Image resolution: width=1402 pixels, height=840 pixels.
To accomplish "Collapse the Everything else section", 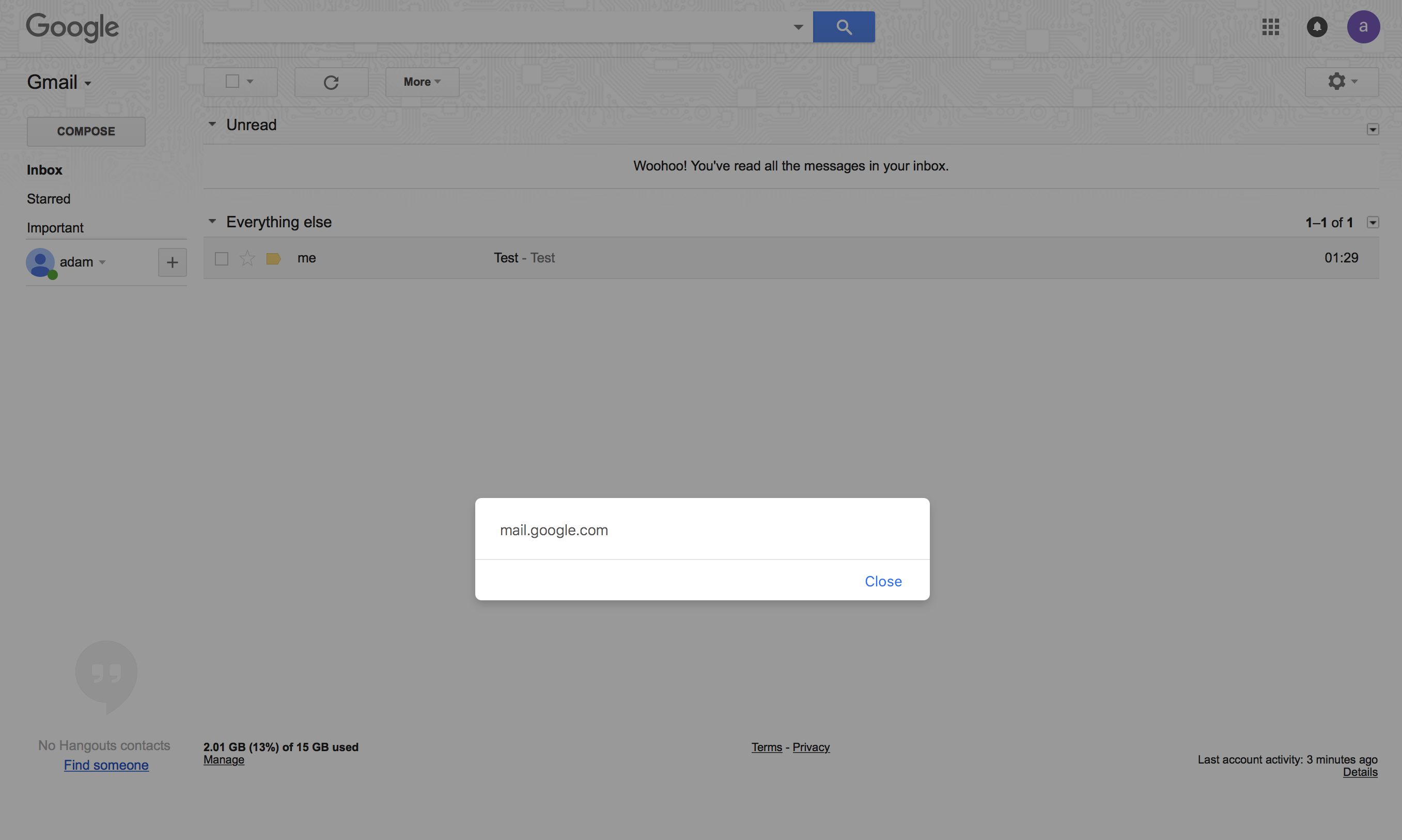I will [212, 221].
